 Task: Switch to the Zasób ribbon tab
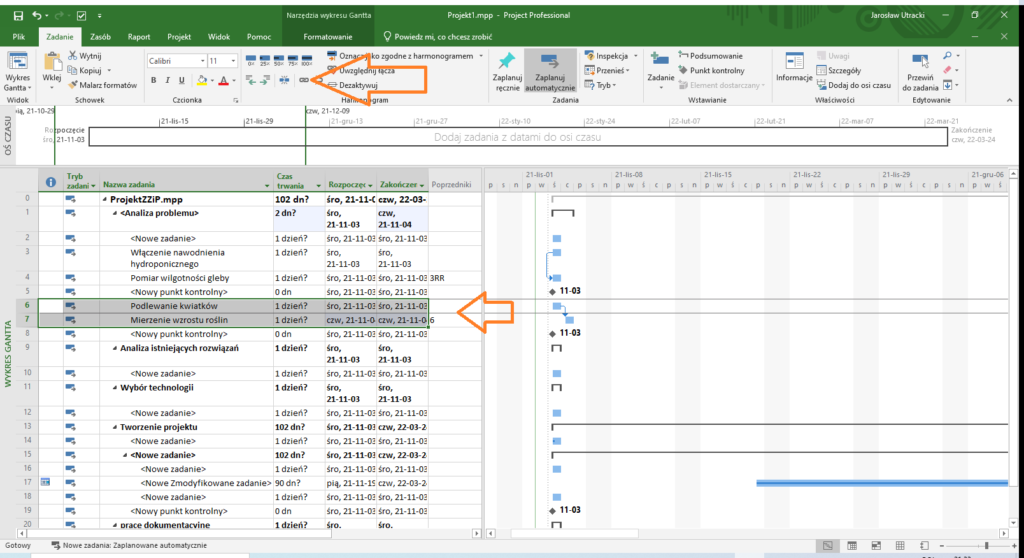(100, 36)
